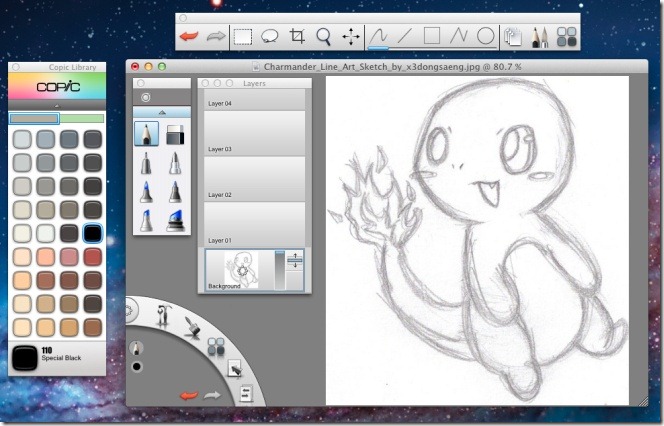Collapse the Copic Library panel triangle
This screenshot has height=426, width=664.
pyautogui.click(x=56, y=105)
